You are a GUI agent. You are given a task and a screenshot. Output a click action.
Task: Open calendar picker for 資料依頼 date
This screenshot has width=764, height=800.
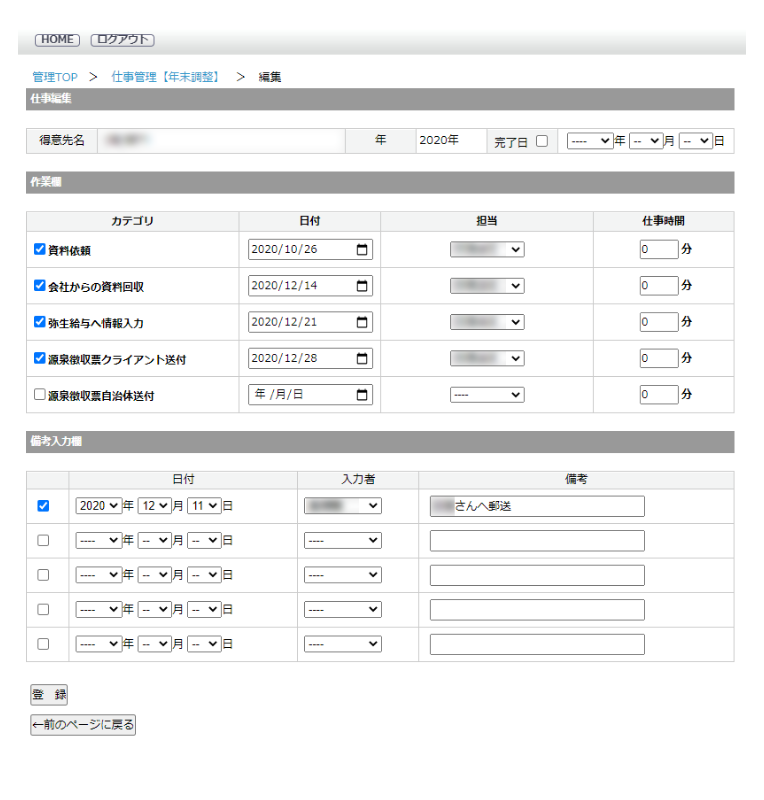[x=362, y=250]
